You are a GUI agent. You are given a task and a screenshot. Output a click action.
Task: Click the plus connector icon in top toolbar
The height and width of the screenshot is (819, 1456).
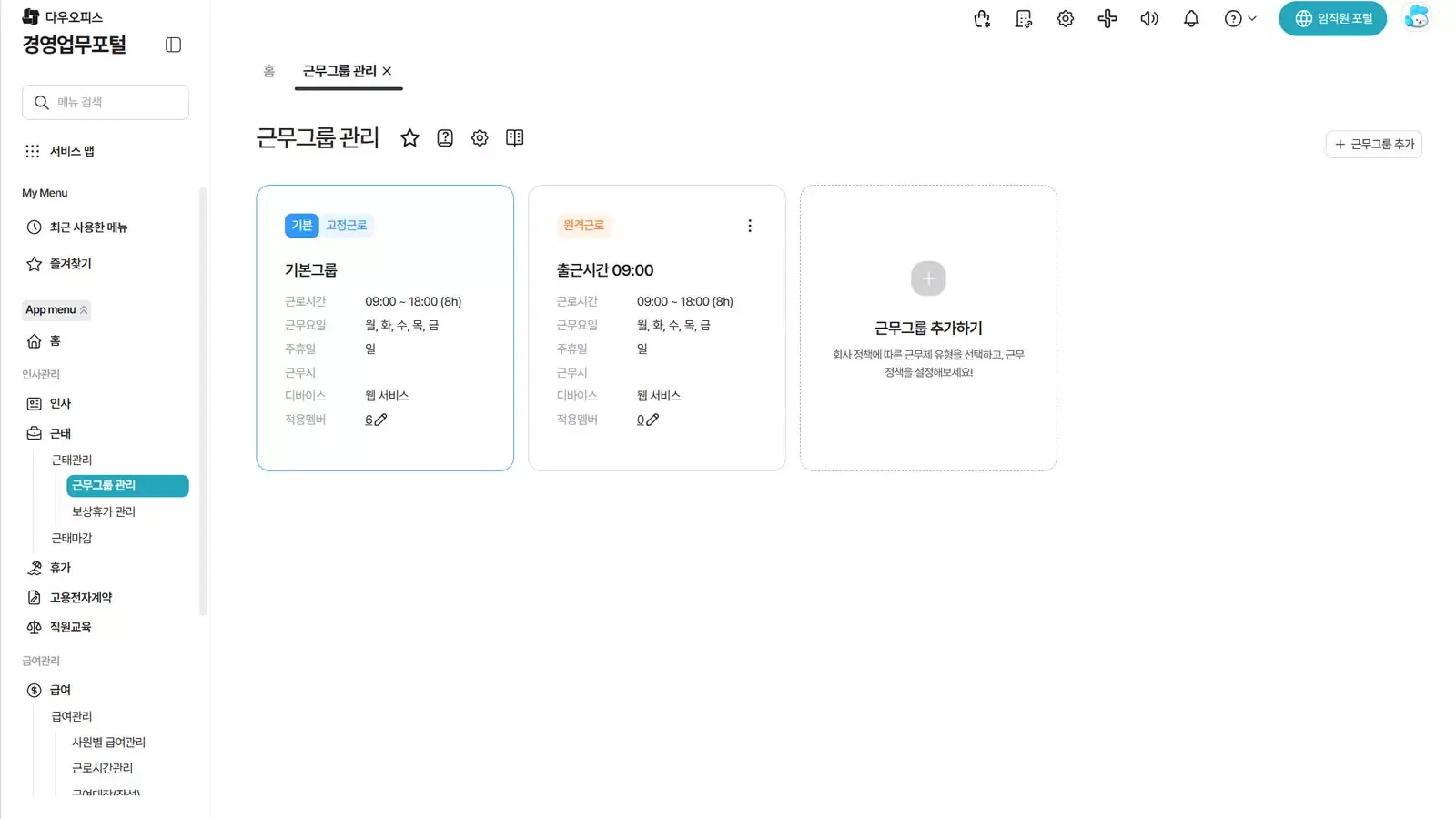point(1107,18)
